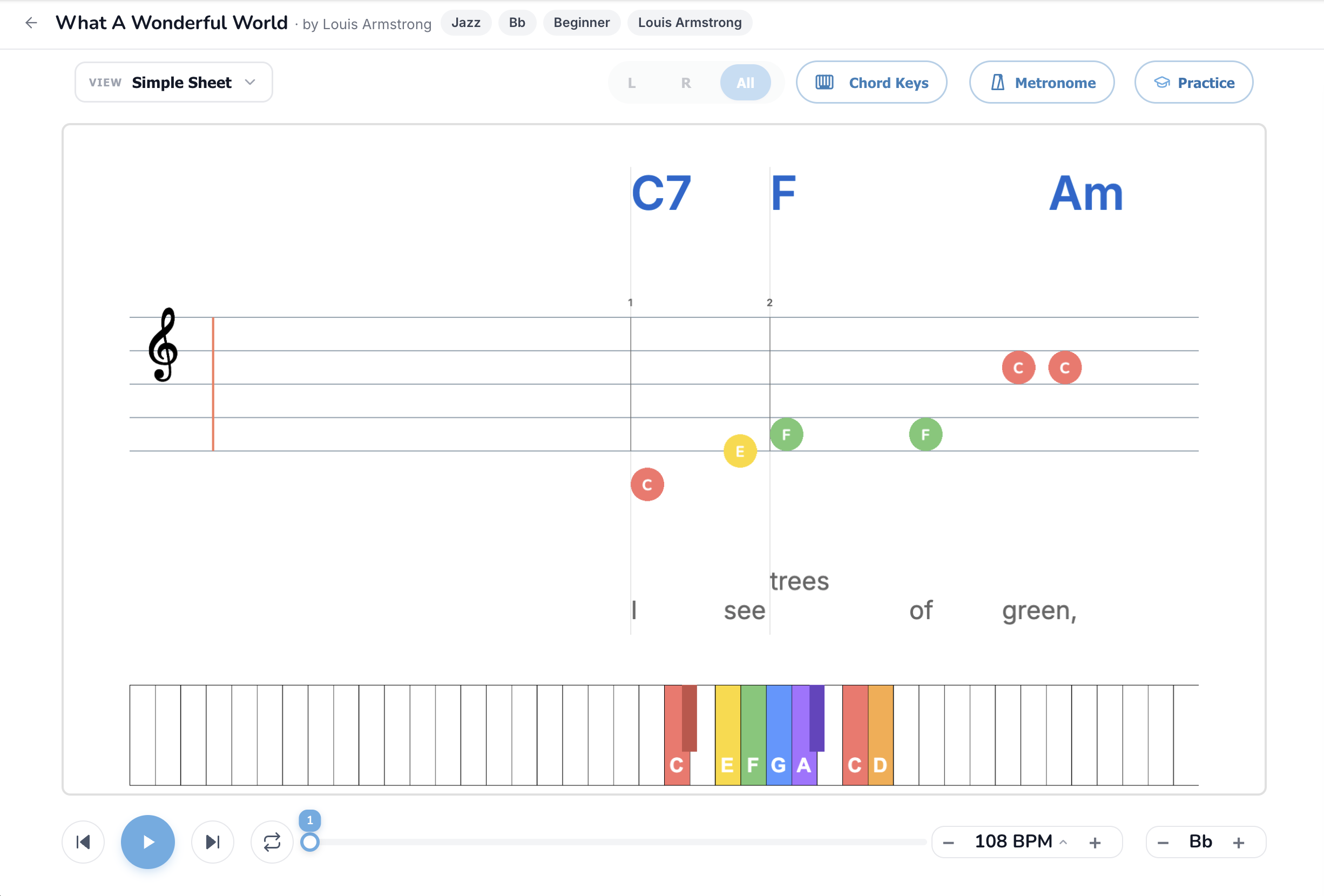Transpose up with the key plus
This screenshot has height=896, width=1324.
[1239, 843]
